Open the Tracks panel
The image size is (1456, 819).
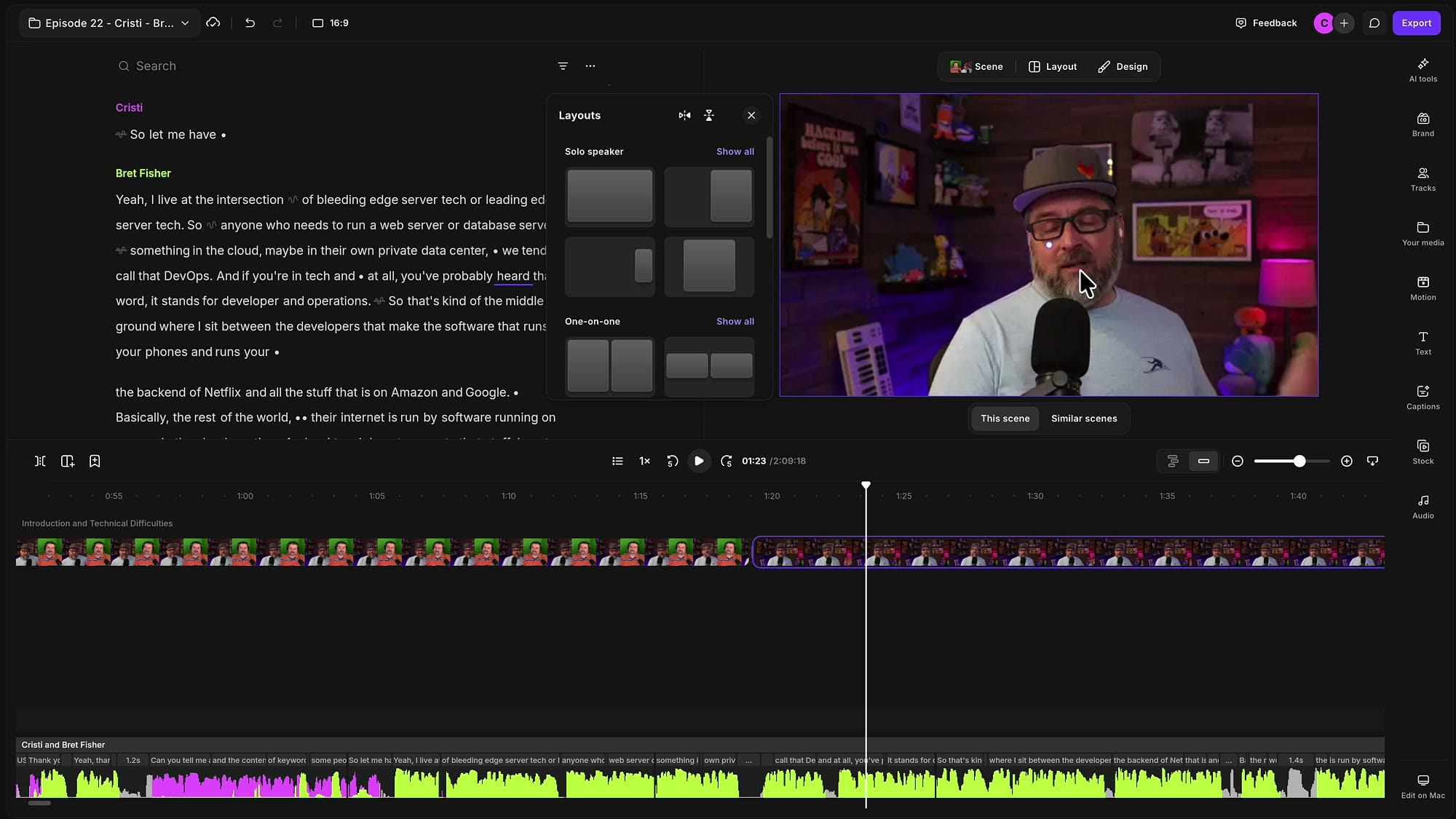(x=1423, y=179)
